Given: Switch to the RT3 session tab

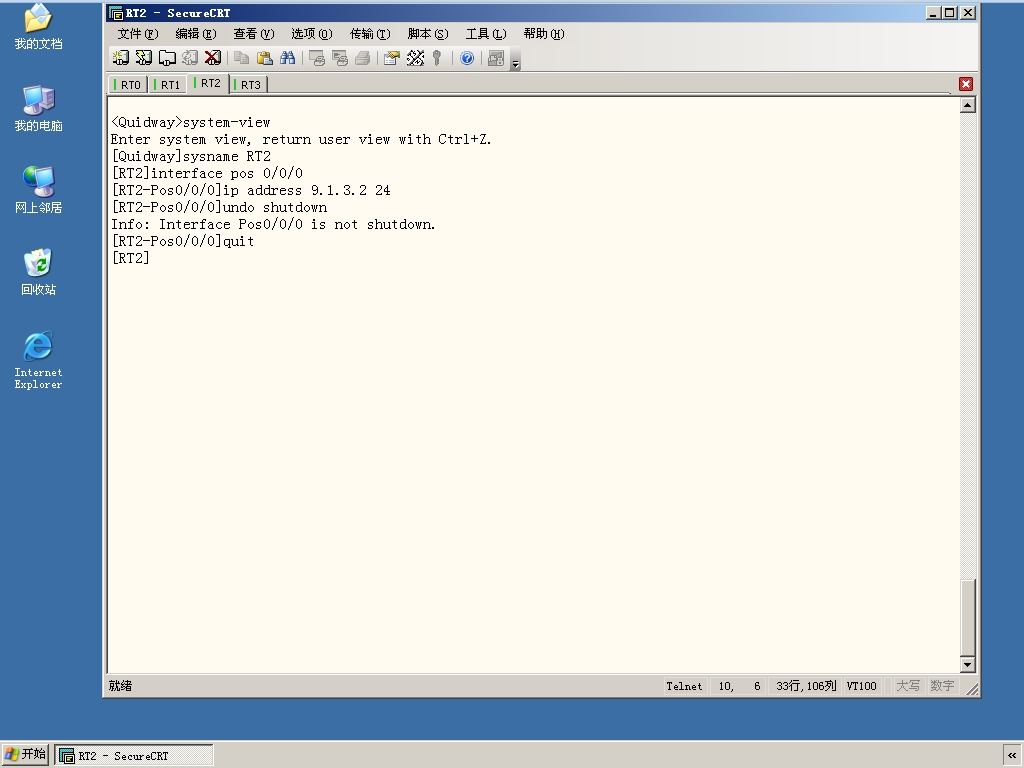Looking at the screenshot, I should (x=248, y=85).
